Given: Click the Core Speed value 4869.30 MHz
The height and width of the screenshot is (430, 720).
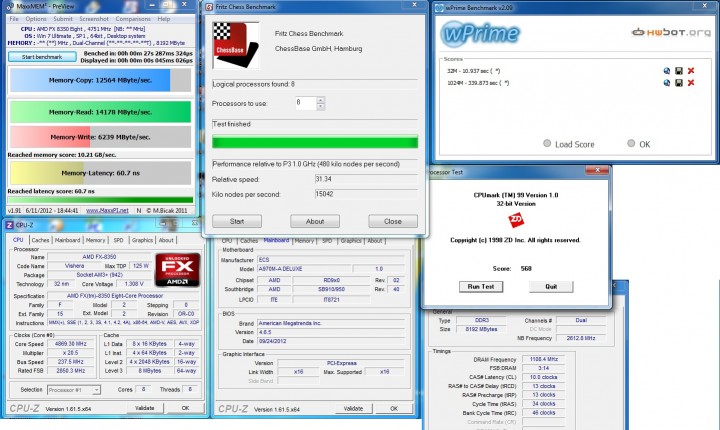Looking at the screenshot, I should coord(70,344).
